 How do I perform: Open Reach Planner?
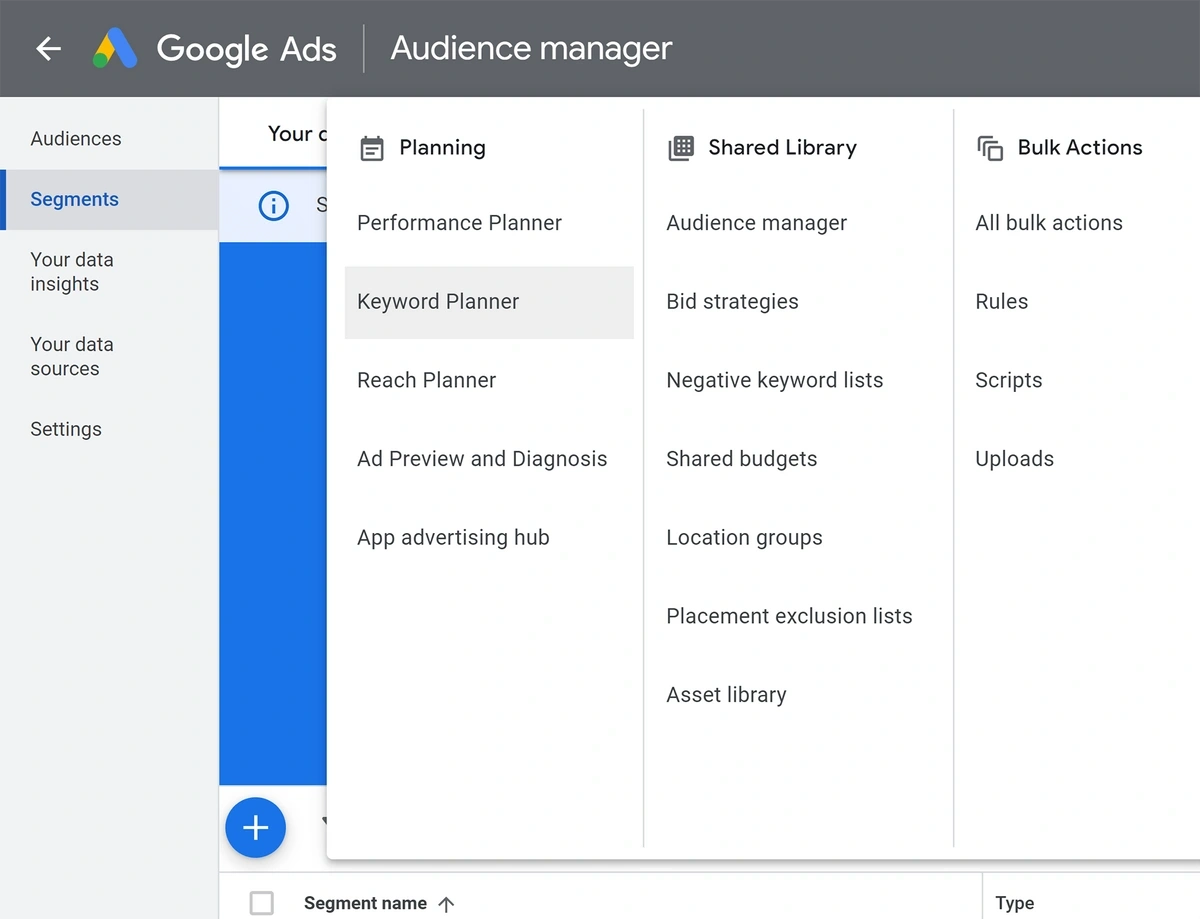[x=426, y=380]
